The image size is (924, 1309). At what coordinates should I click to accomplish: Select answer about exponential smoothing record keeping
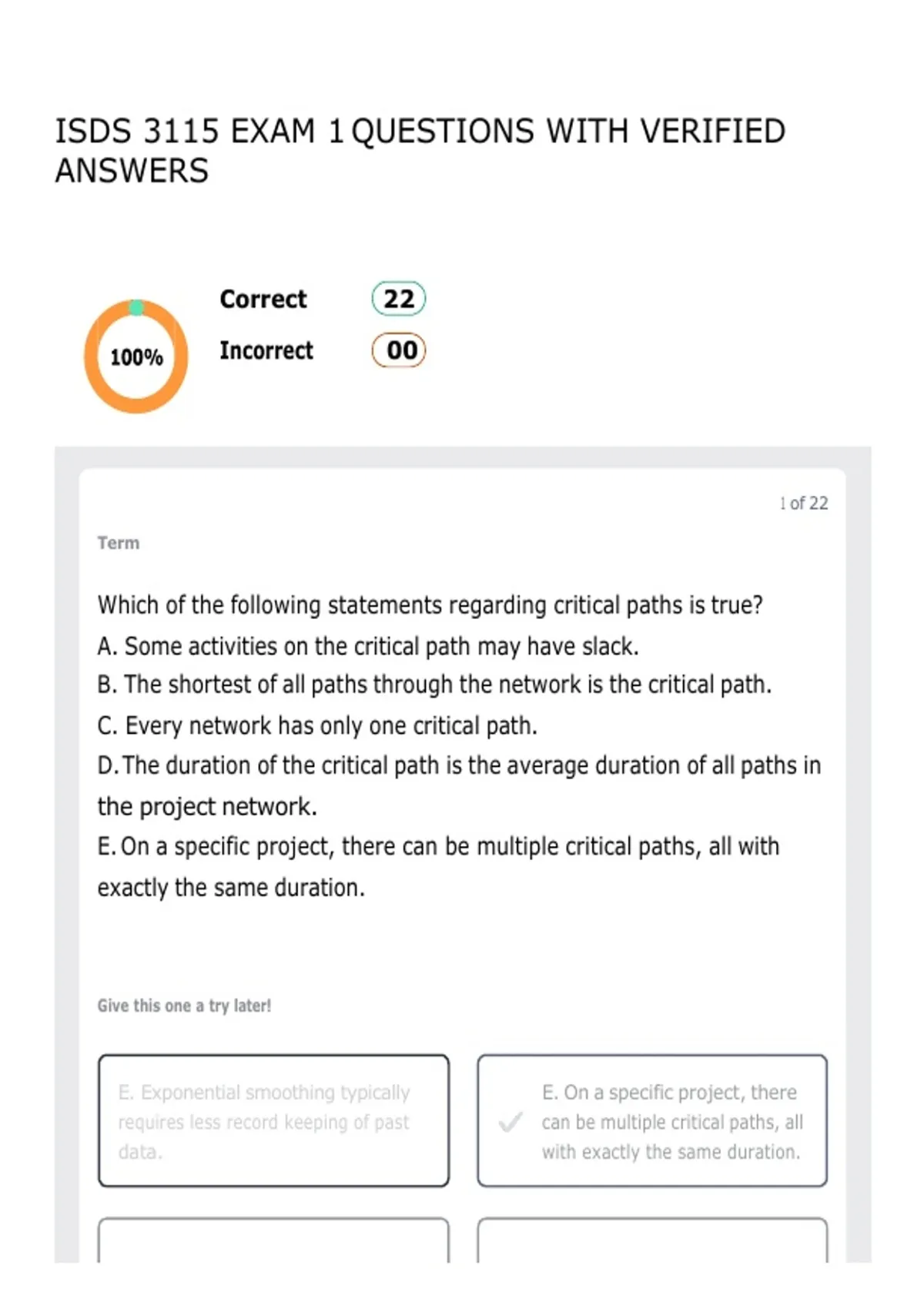tap(273, 1120)
